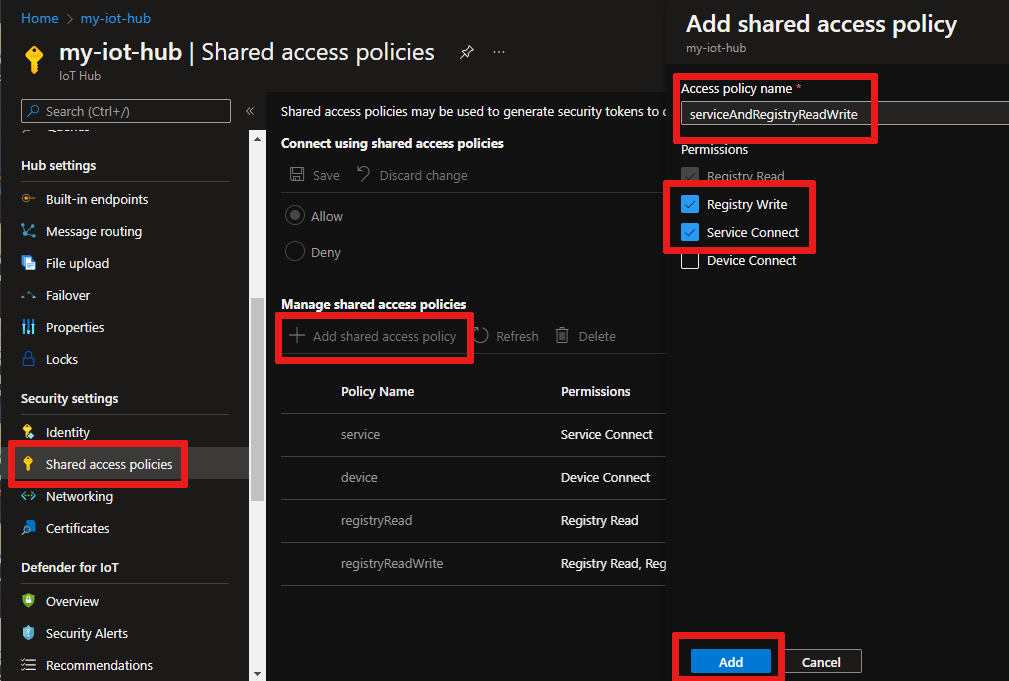
Task: Enable the Device Connect checkbox
Action: 690,260
